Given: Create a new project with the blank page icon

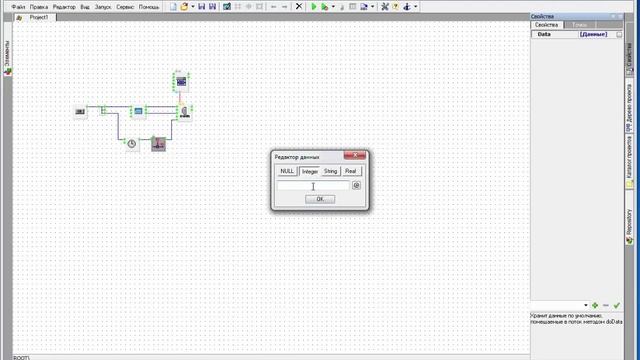Looking at the screenshot, I should click(173, 7).
